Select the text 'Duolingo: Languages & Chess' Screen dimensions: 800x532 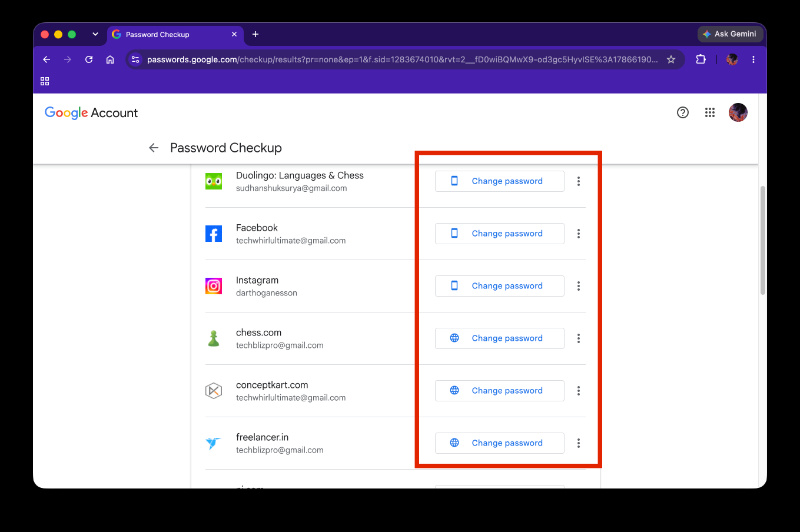(x=299, y=175)
